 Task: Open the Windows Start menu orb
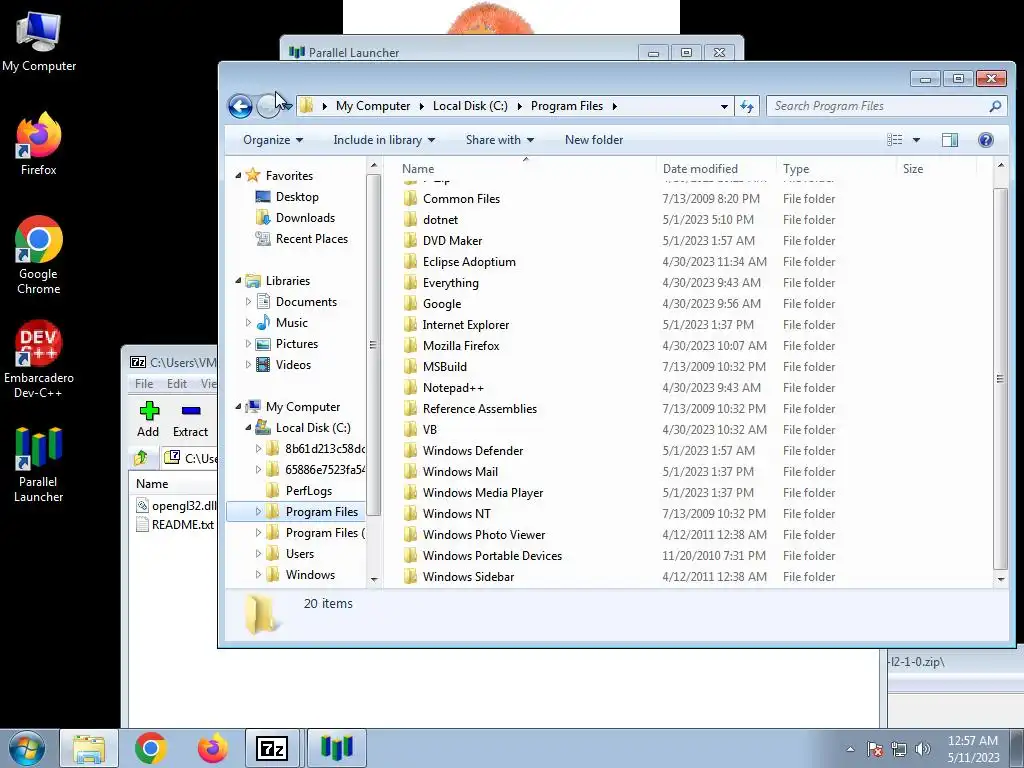[27, 748]
